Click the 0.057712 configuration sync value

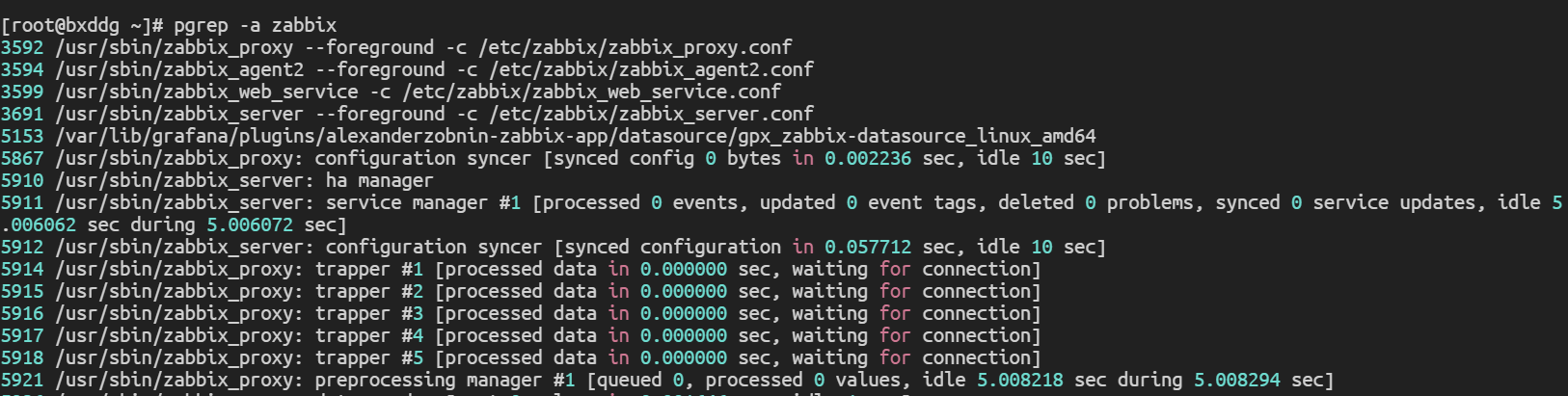pyautogui.click(x=868, y=247)
